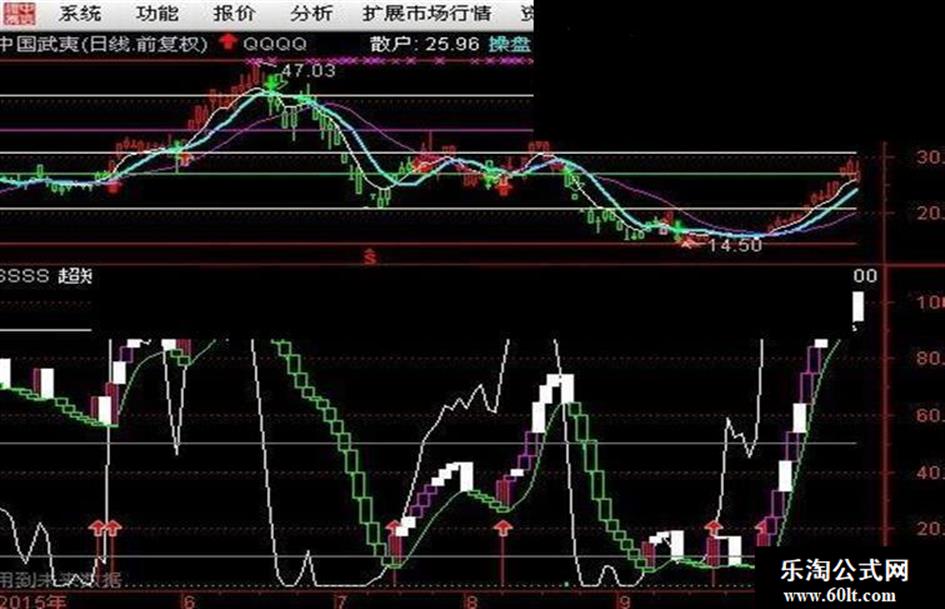This screenshot has height=609, width=945.
Task: Click the red arrow before QQQQ
Action: pyautogui.click(x=229, y=42)
